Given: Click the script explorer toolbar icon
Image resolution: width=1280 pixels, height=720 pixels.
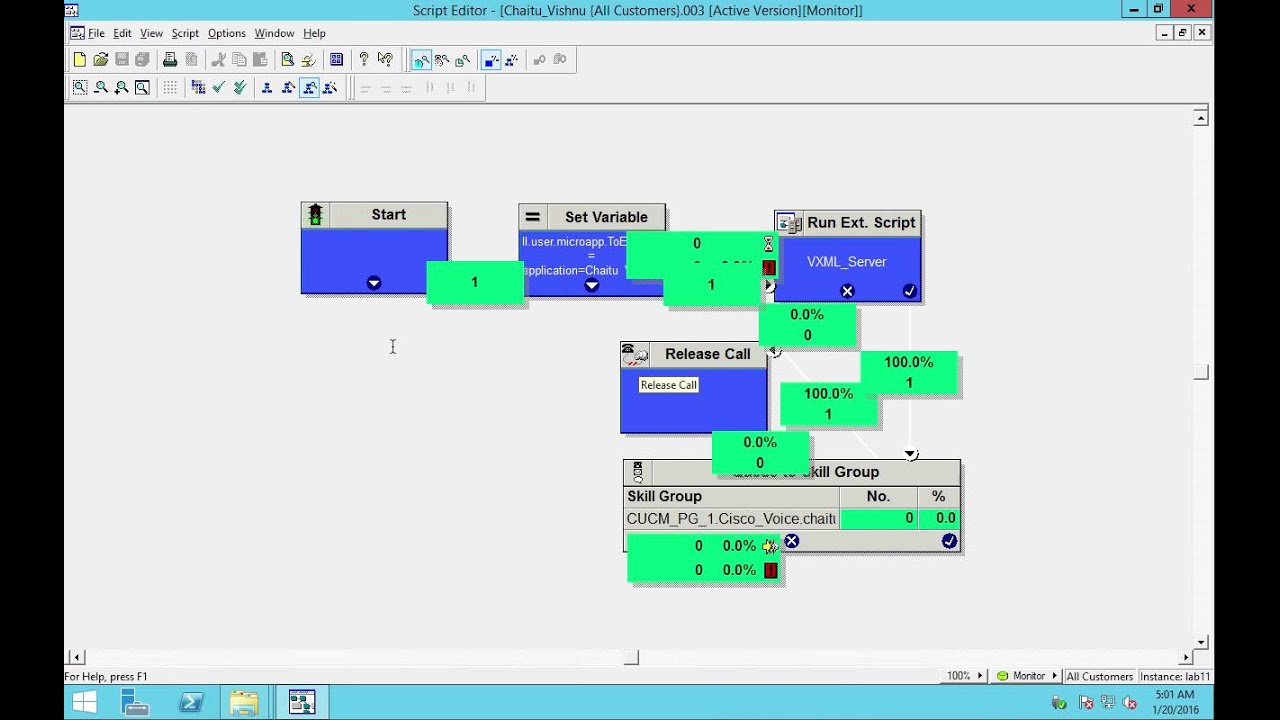Looking at the screenshot, I should pos(336,60).
